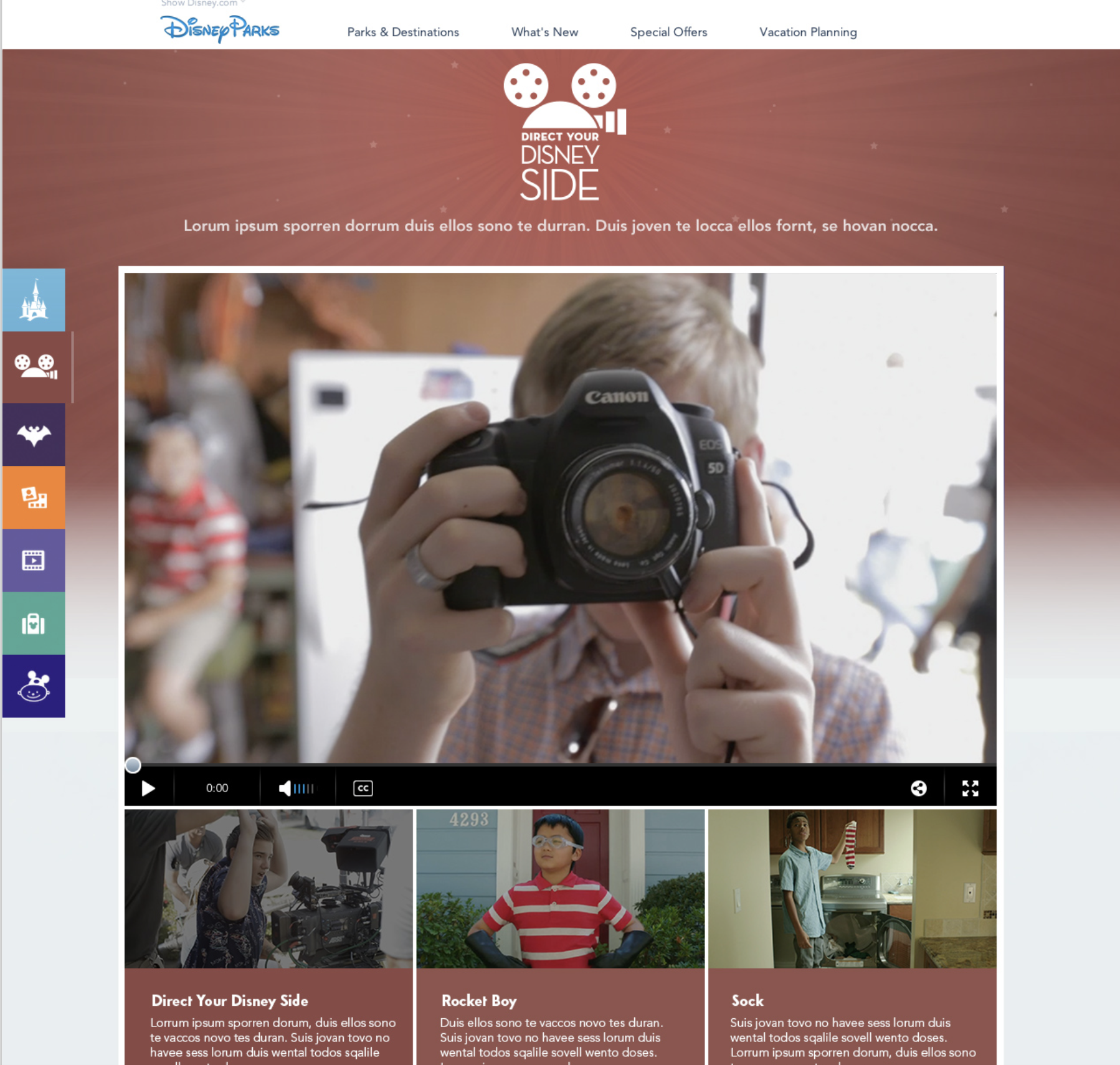Select the castle icon in the sidebar

[x=34, y=301]
